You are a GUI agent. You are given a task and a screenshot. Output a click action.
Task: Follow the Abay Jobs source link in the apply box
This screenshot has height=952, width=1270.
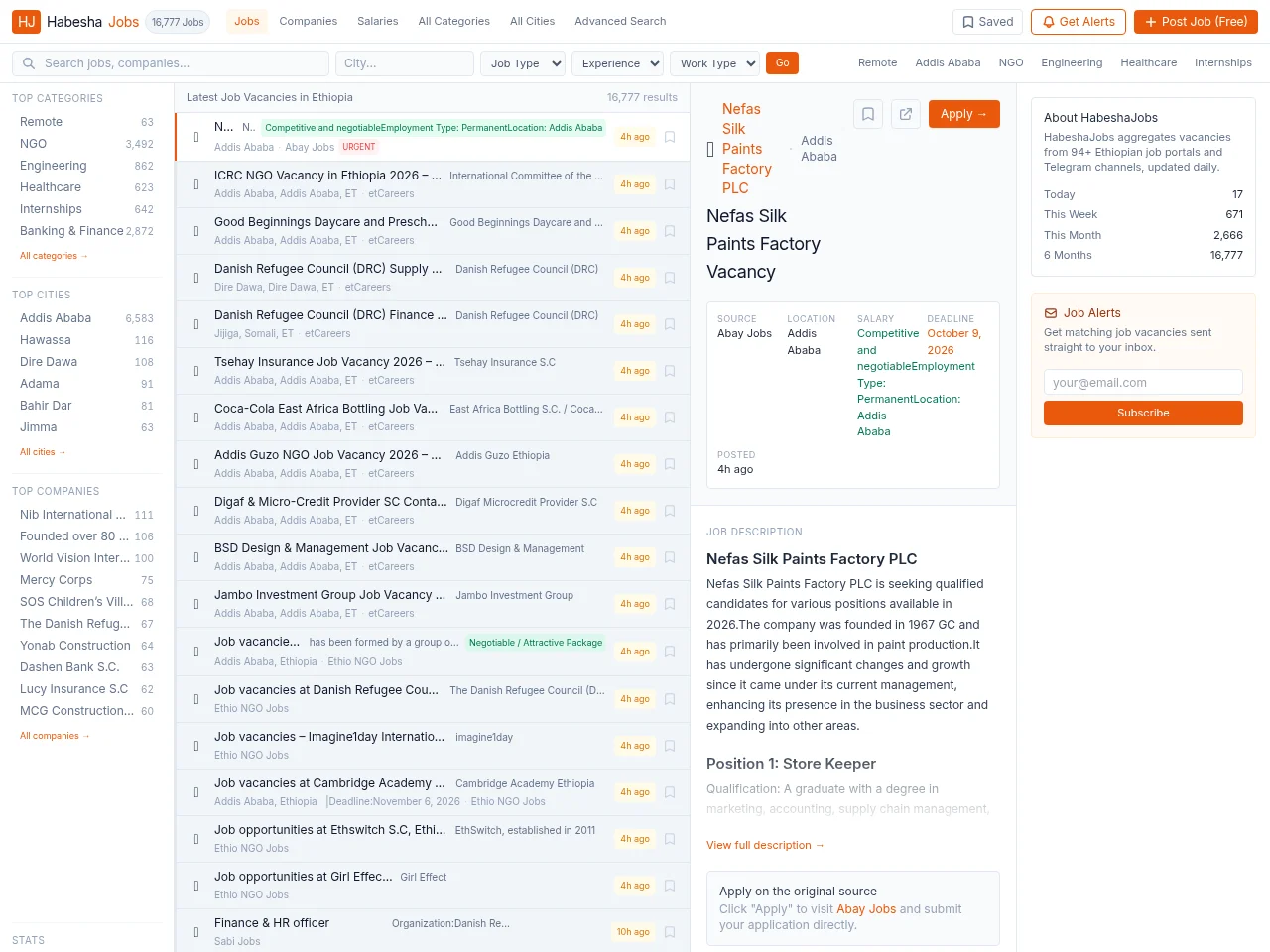866,909
